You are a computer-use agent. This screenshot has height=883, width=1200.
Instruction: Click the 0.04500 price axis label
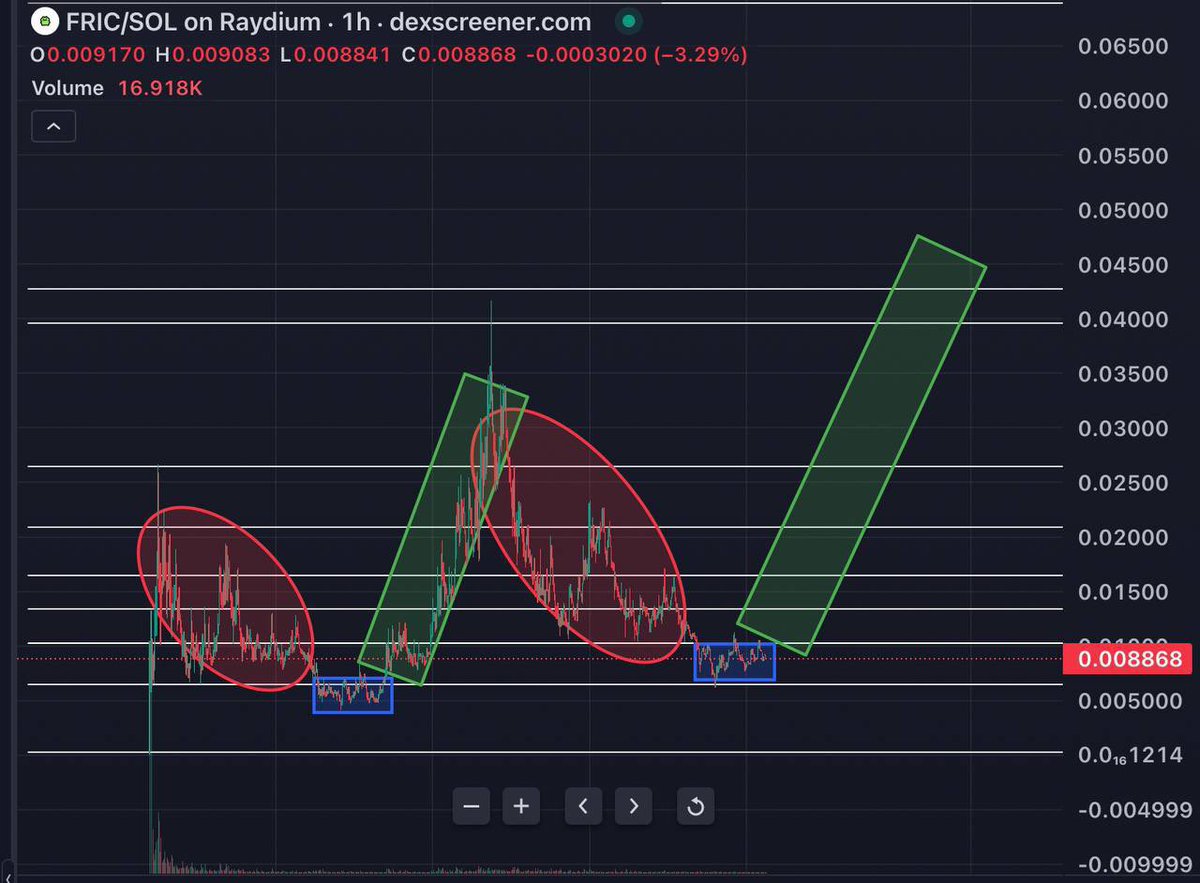click(1124, 265)
